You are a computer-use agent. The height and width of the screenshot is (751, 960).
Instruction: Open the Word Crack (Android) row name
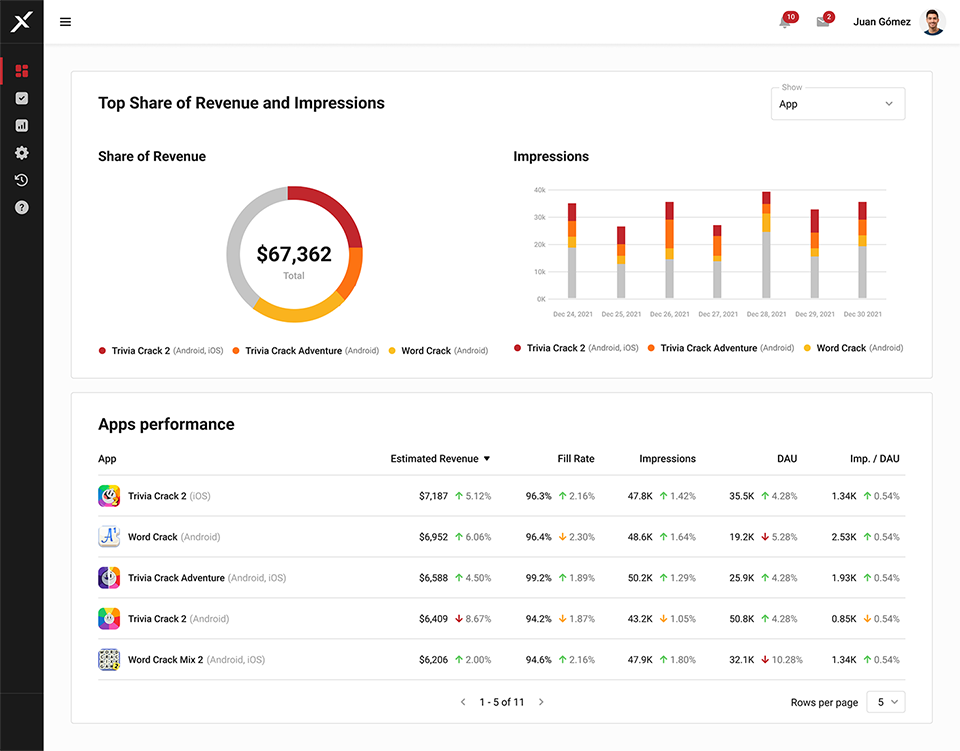click(x=174, y=537)
